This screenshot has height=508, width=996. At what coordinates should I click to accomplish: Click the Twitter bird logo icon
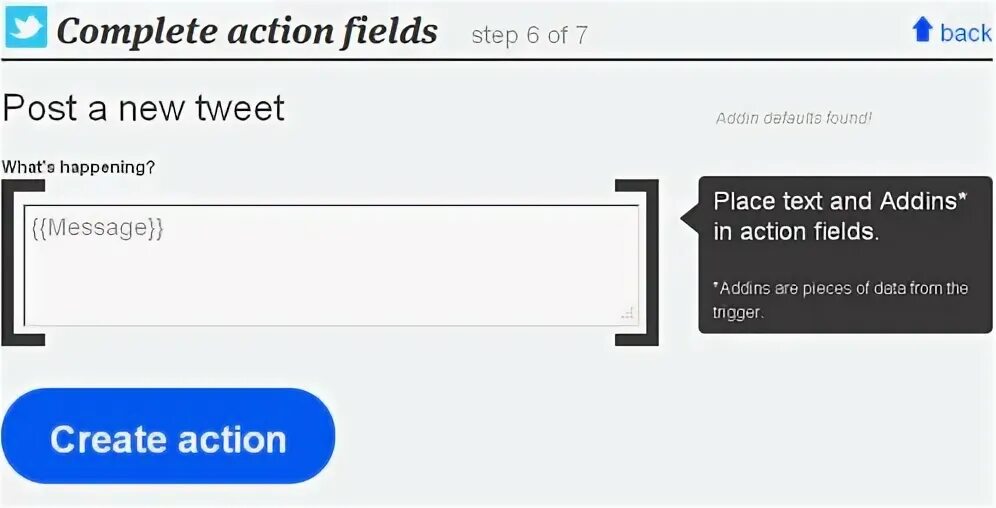pos(26,27)
